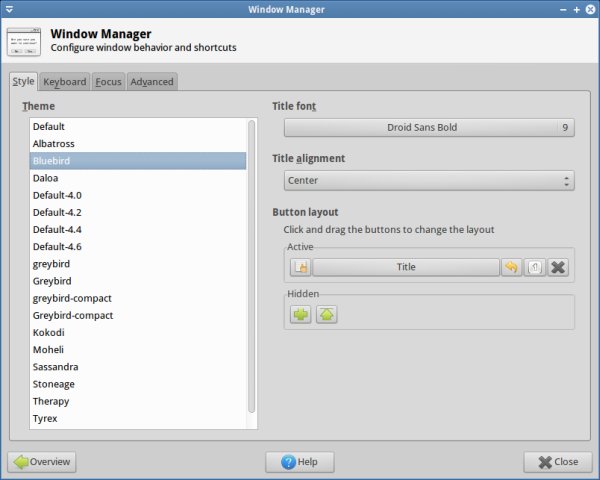Screen dimensions: 600x480
Task: Click the maximize button in the Active layout
Action: click(535, 267)
